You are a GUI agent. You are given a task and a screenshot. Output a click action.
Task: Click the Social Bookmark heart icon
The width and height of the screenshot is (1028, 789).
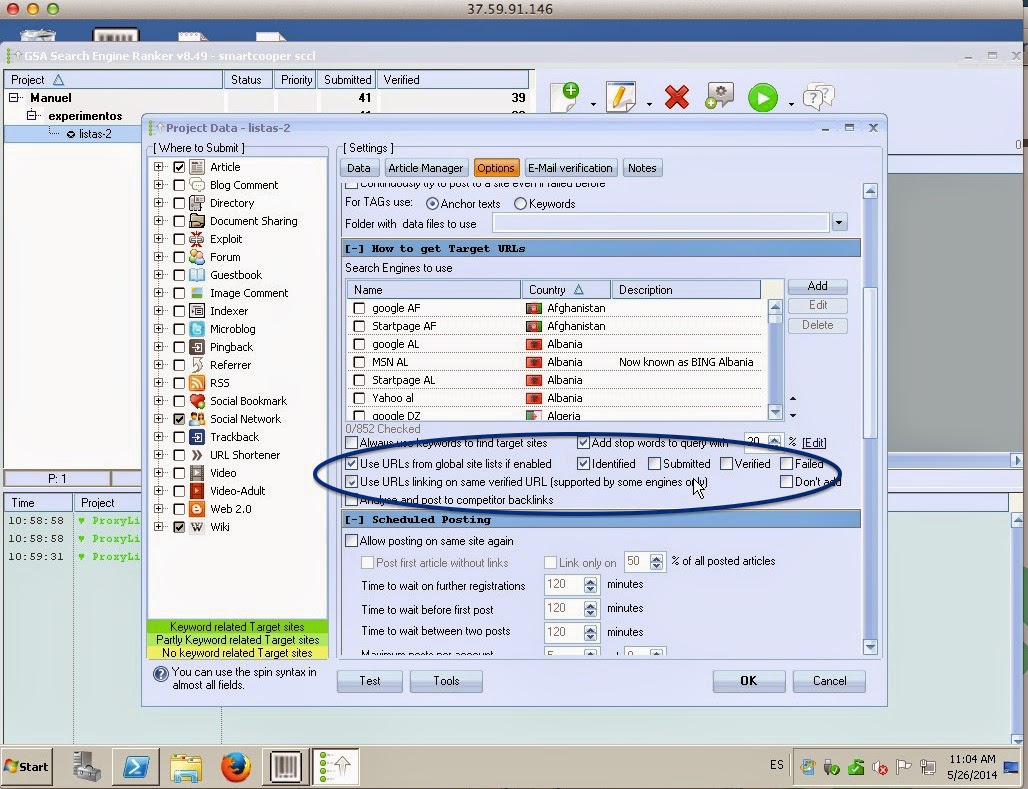pos(197,401)
